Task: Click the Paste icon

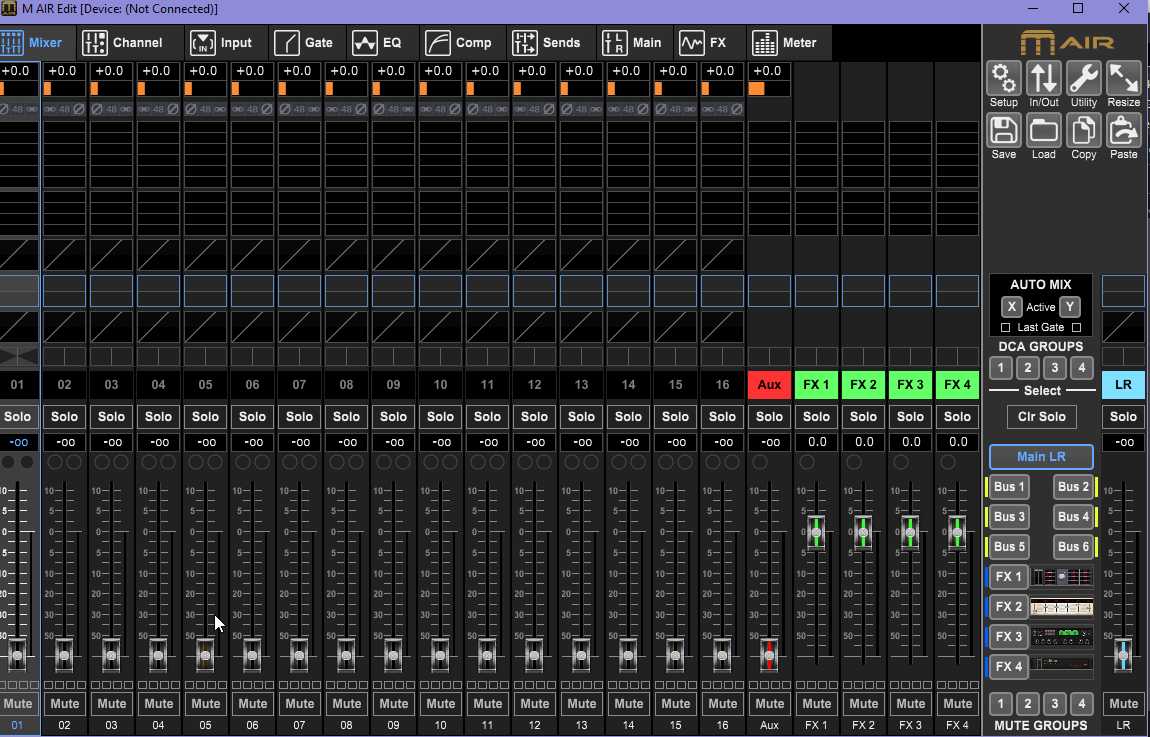Action: 1124,131
